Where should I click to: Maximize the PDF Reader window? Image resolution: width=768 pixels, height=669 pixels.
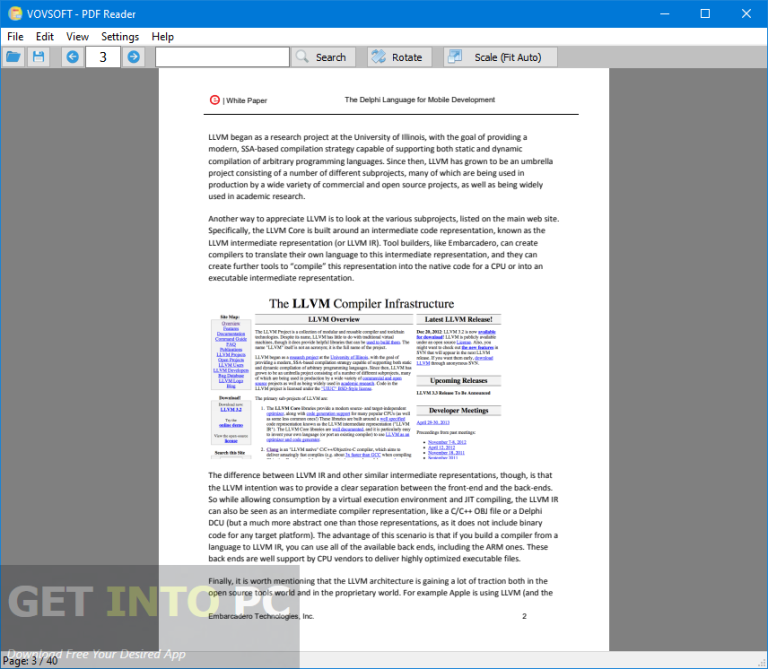pos(705,14)
